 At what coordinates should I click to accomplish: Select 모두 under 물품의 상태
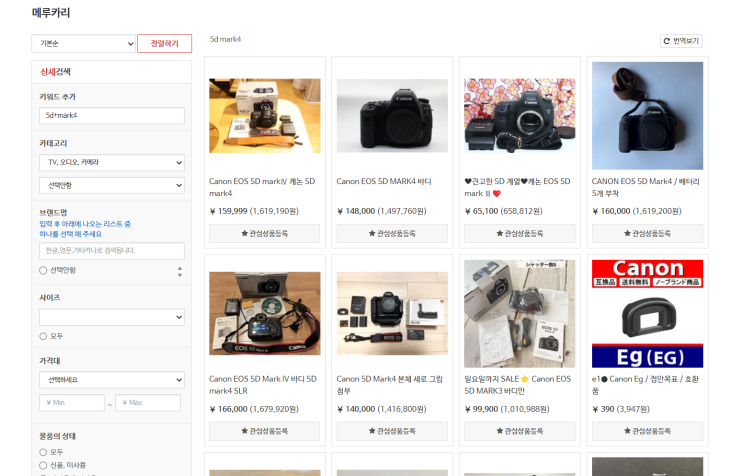(x=43, y=452)
